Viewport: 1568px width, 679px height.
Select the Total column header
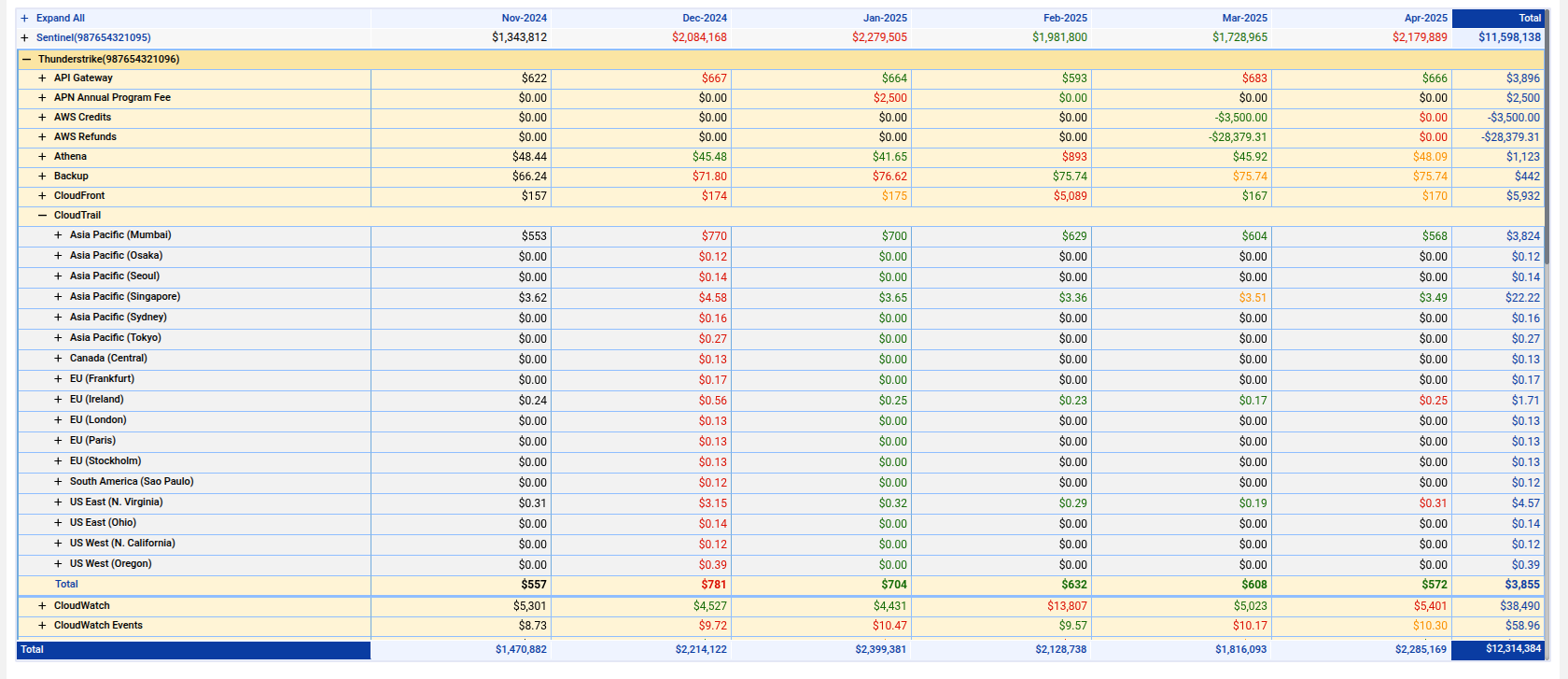(1529, 18)
